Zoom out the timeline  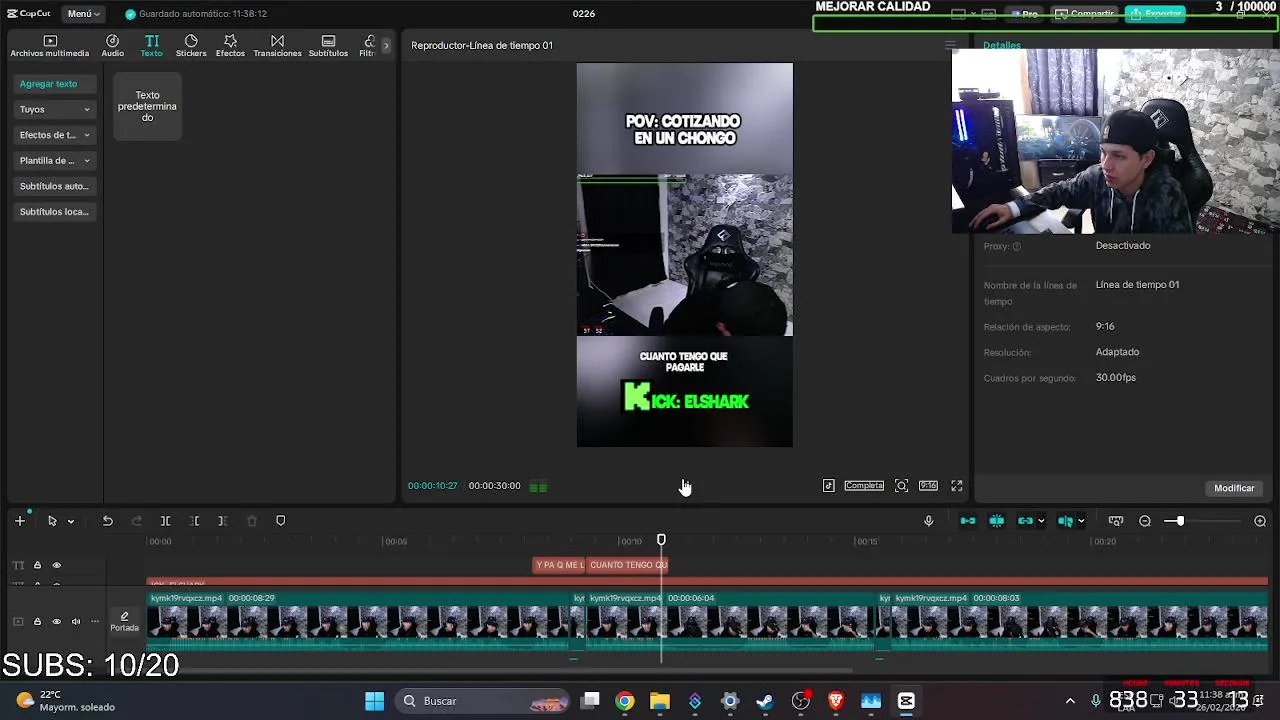click(x=1145, y=521)
